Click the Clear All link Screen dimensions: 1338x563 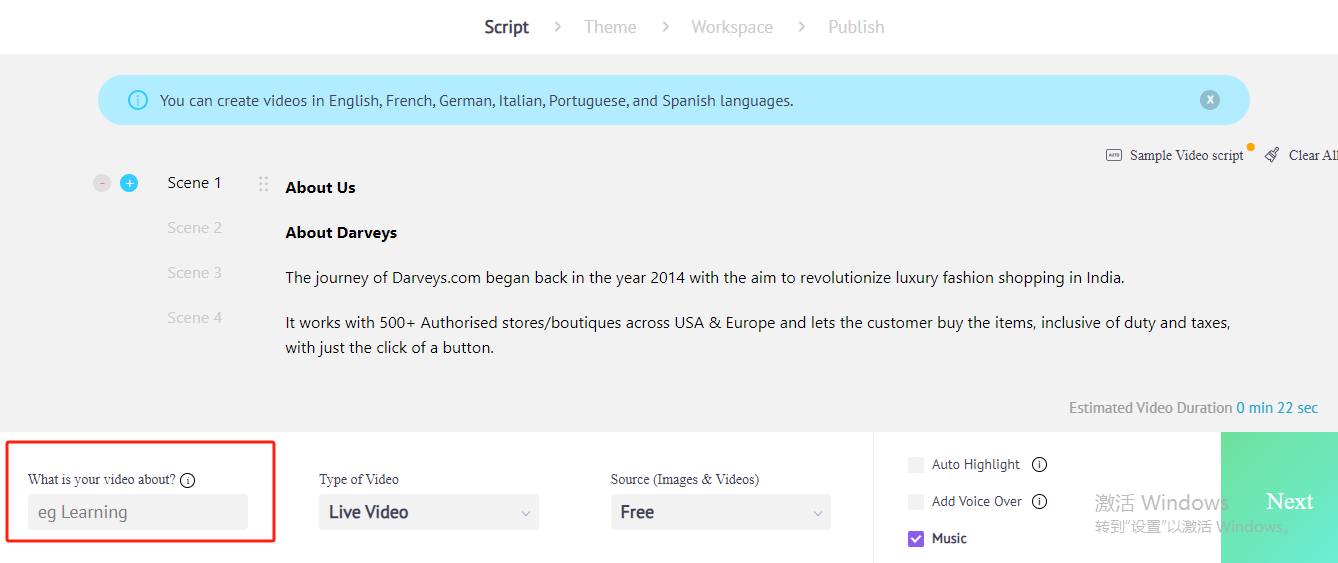pyautogui.click(x=1313, y=155)
